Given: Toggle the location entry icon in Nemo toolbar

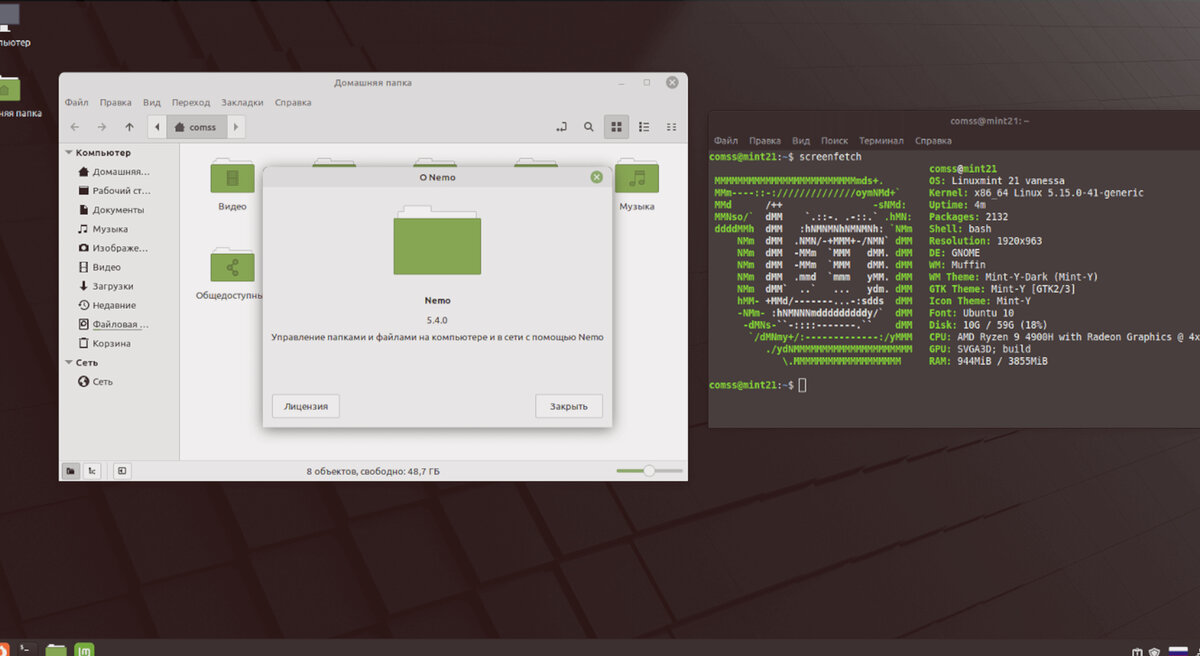Looking at the screenshot, I should tap(561, 127).
